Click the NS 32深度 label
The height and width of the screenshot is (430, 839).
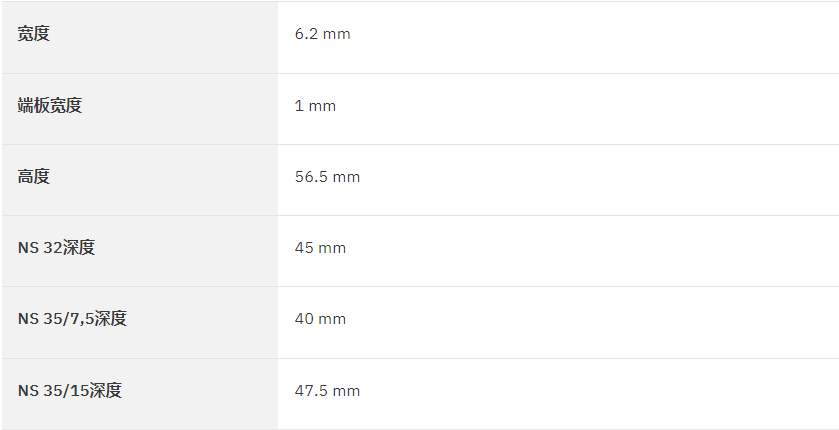(x=56, y=248)
